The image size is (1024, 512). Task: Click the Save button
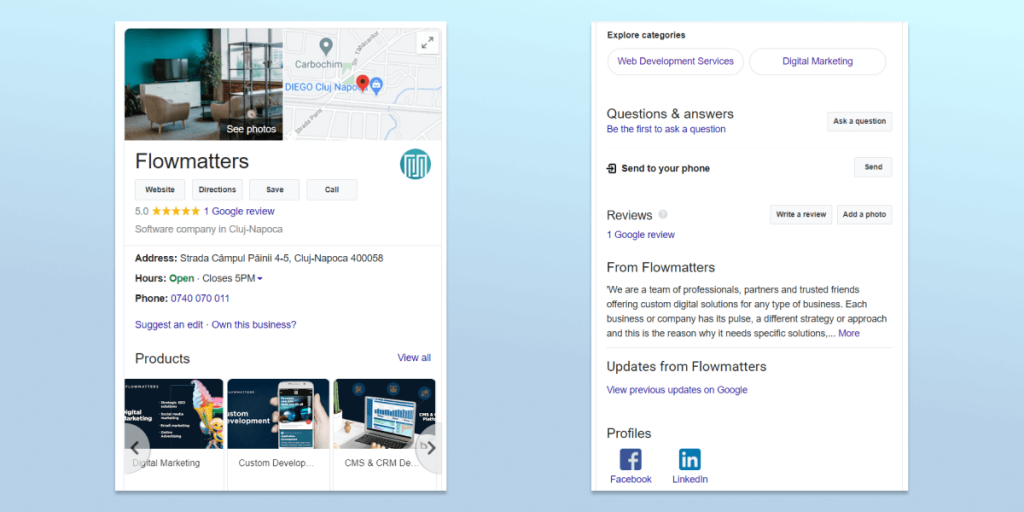point(275,189)
